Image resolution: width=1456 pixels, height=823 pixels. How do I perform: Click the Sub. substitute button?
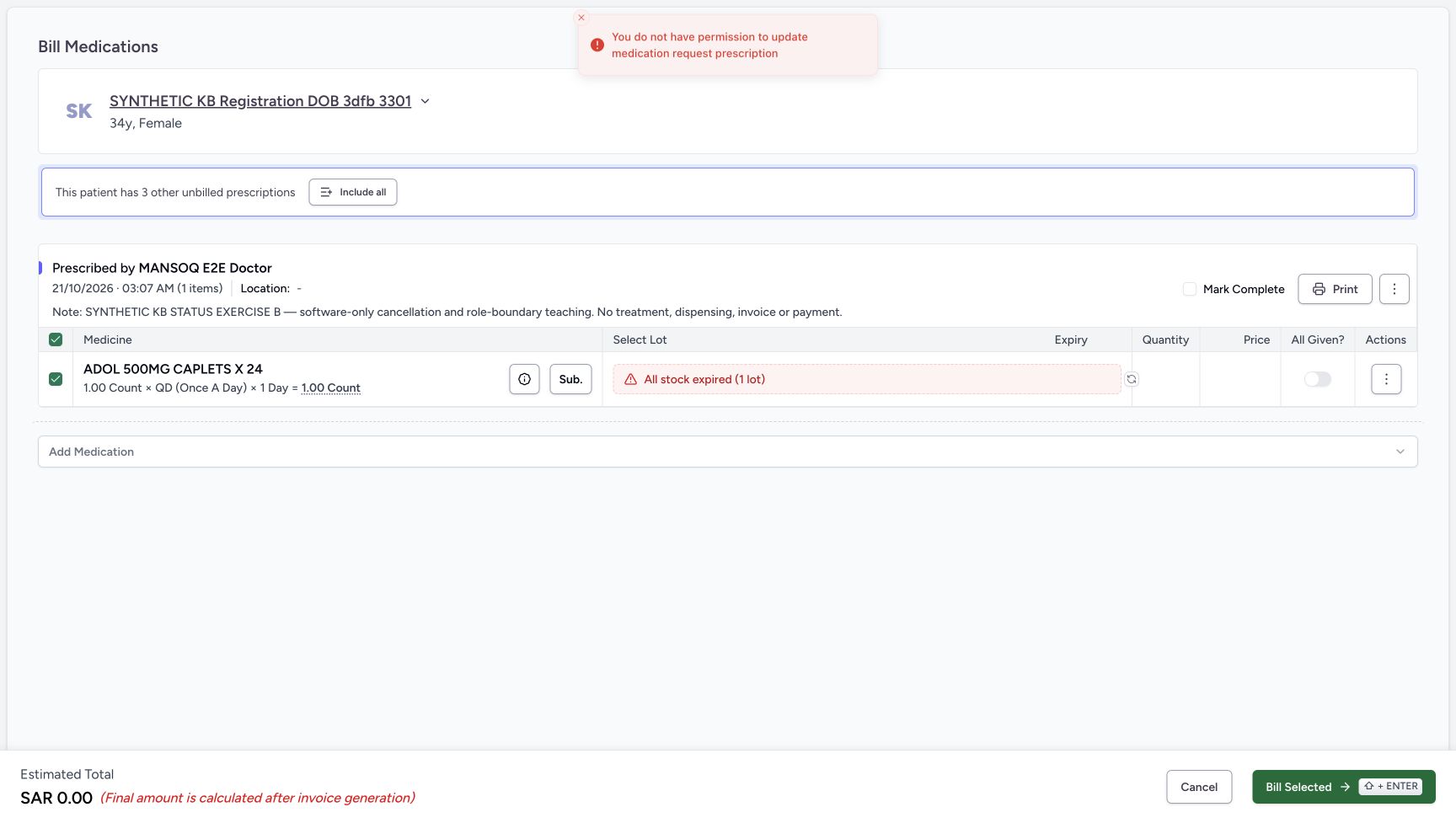pyautogui.click(x=570, y=379)
